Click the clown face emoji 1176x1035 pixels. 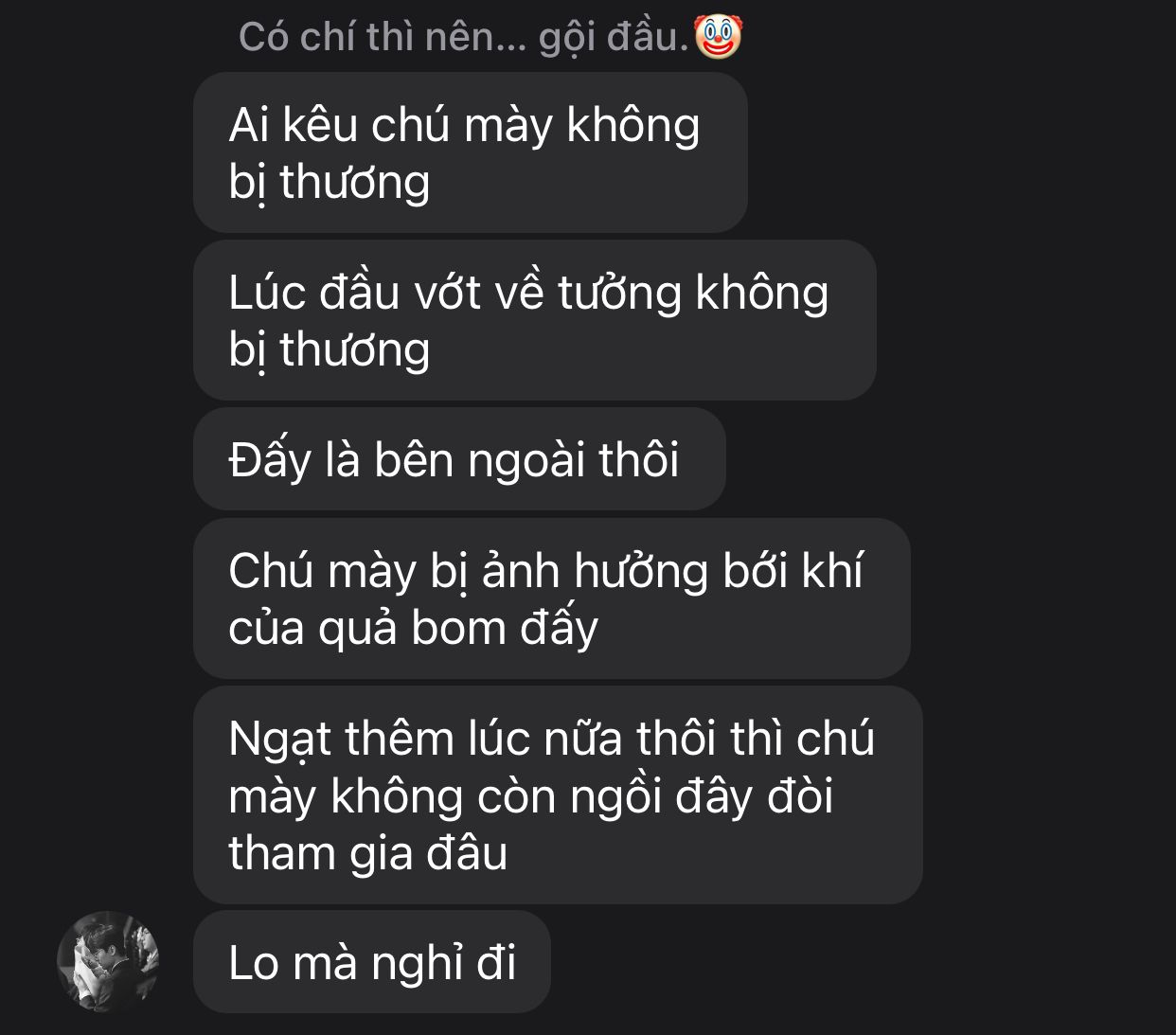pyautogui.click(x=719, y=37)
